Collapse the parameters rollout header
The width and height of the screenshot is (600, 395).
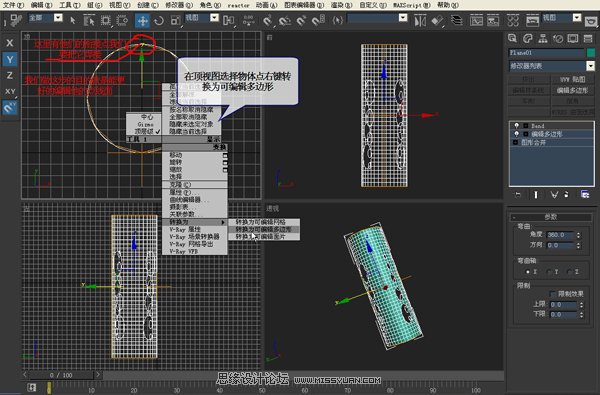pos(551,217)
